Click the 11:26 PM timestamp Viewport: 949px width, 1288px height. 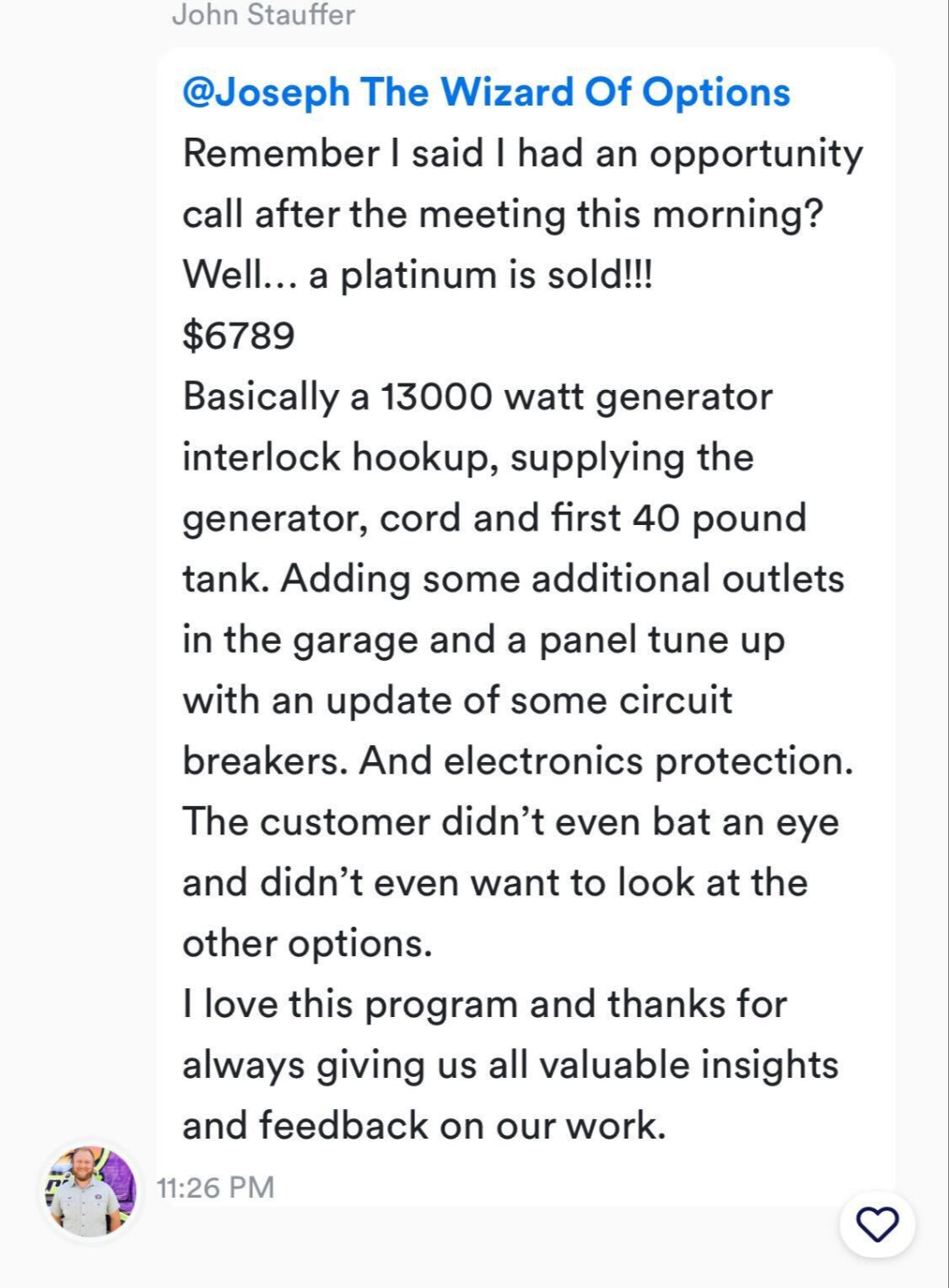216,1187
